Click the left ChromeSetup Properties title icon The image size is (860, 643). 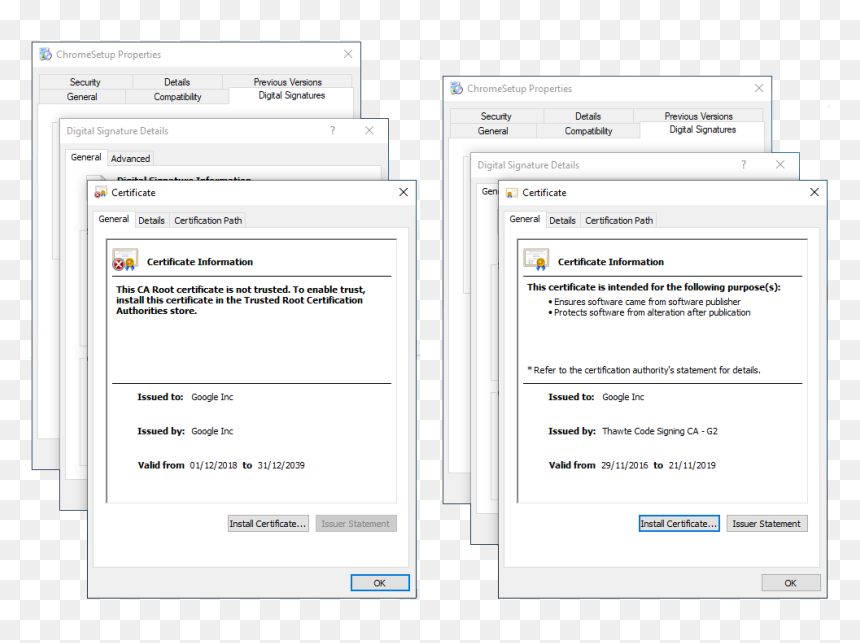(x=46, y=54)
